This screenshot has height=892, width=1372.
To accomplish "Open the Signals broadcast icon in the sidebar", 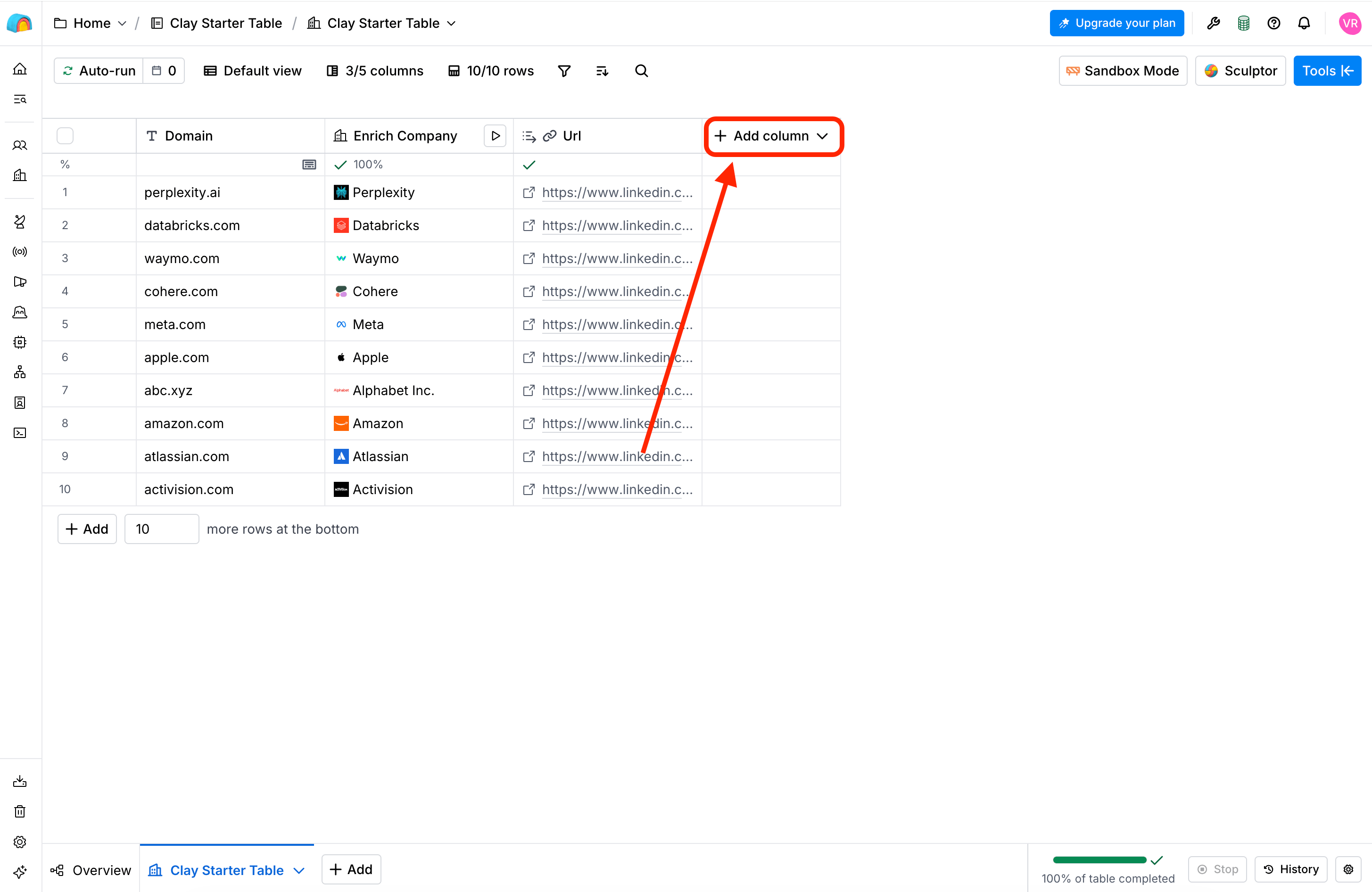I will [20, 251].
